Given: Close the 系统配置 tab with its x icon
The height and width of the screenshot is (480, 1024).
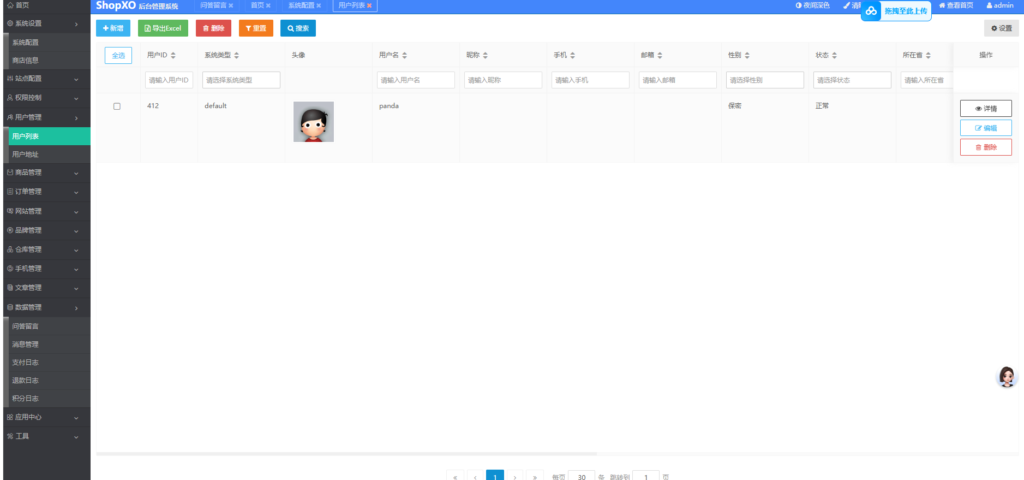Looking at the screenshot, I should pyautogui.click(x=318, y=5).
